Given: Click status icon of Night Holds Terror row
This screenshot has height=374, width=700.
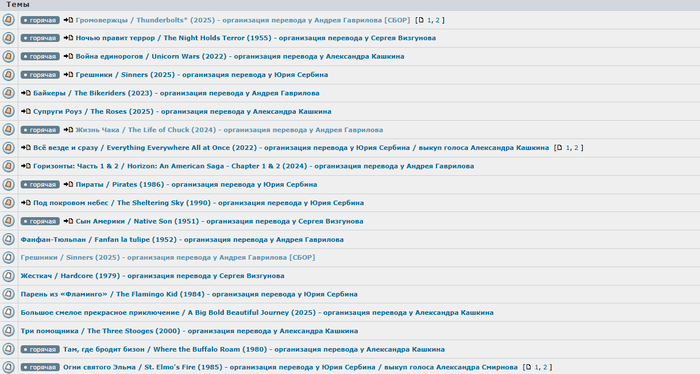Looking at the screenshot, I should (x=8, y=38).
